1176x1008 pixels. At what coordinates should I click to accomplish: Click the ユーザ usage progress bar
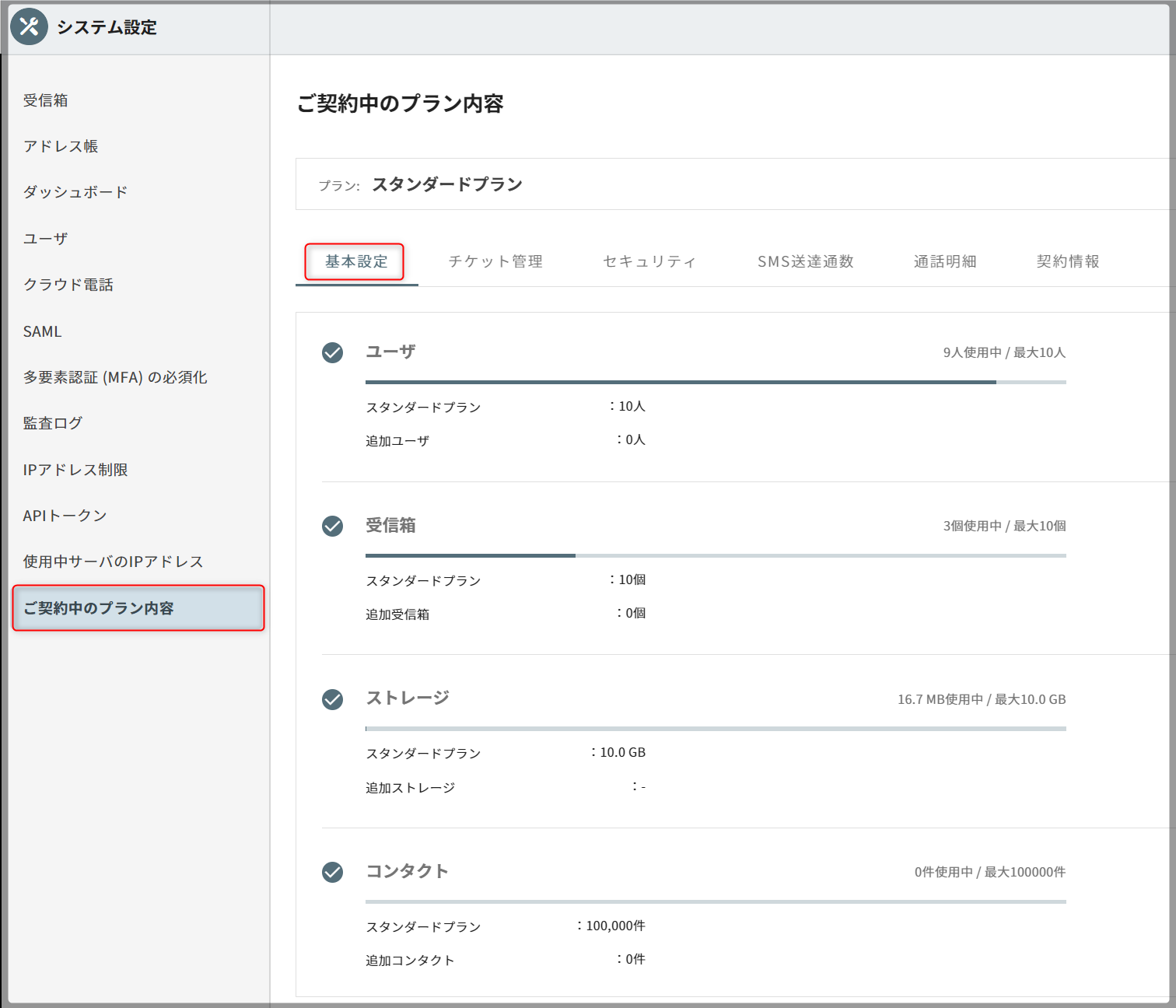(x=715, y=382)
